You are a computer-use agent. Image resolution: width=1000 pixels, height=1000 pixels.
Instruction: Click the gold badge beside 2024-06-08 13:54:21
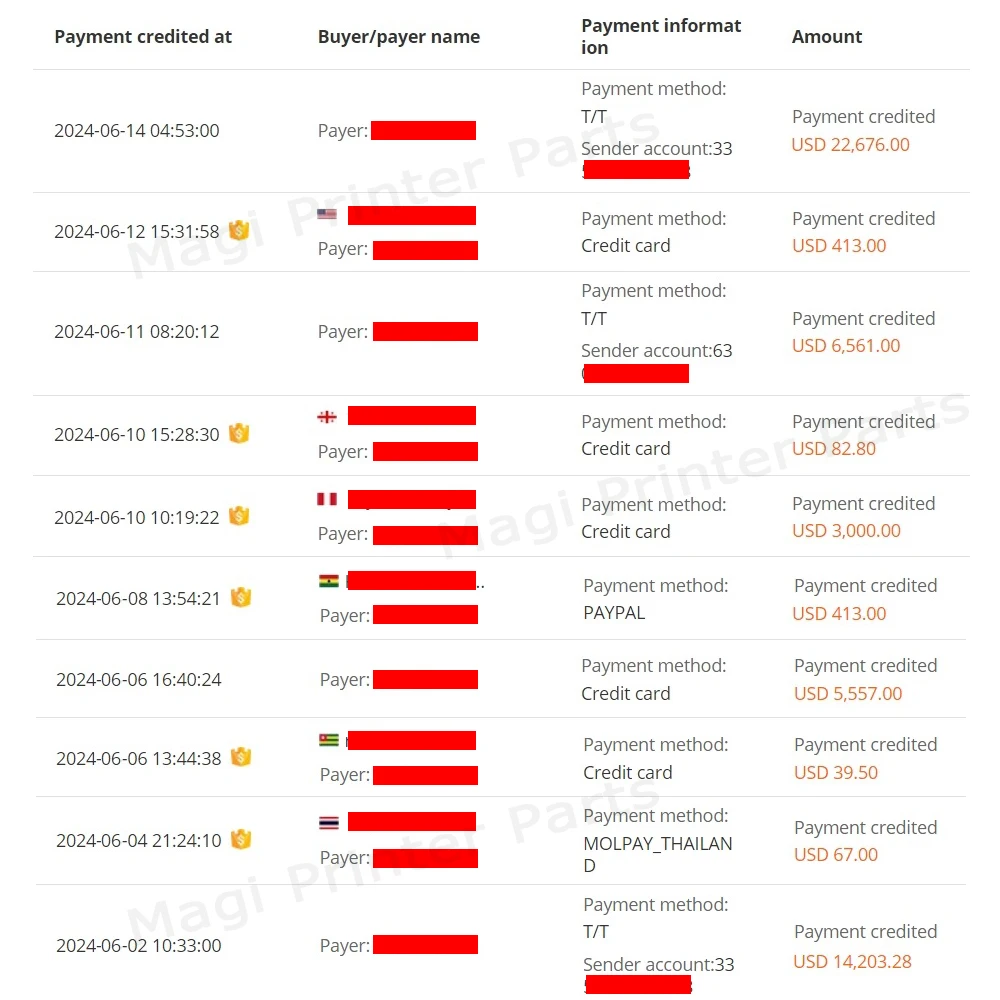point(240,598)
